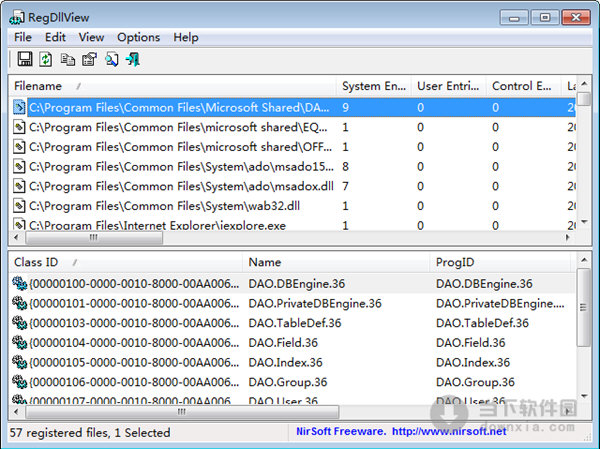Click the lower pane horizontal scrollbar left arrow

pos(16,412)
